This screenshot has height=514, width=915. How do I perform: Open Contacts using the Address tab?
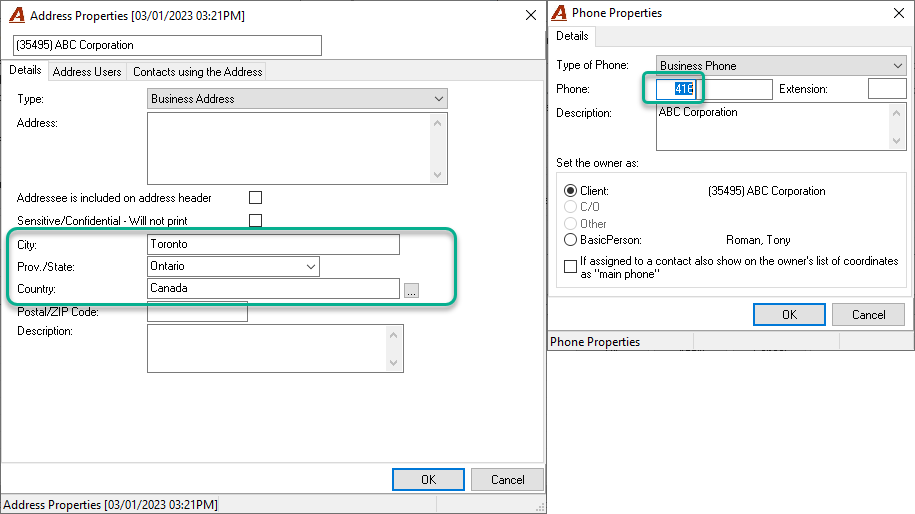197,72
